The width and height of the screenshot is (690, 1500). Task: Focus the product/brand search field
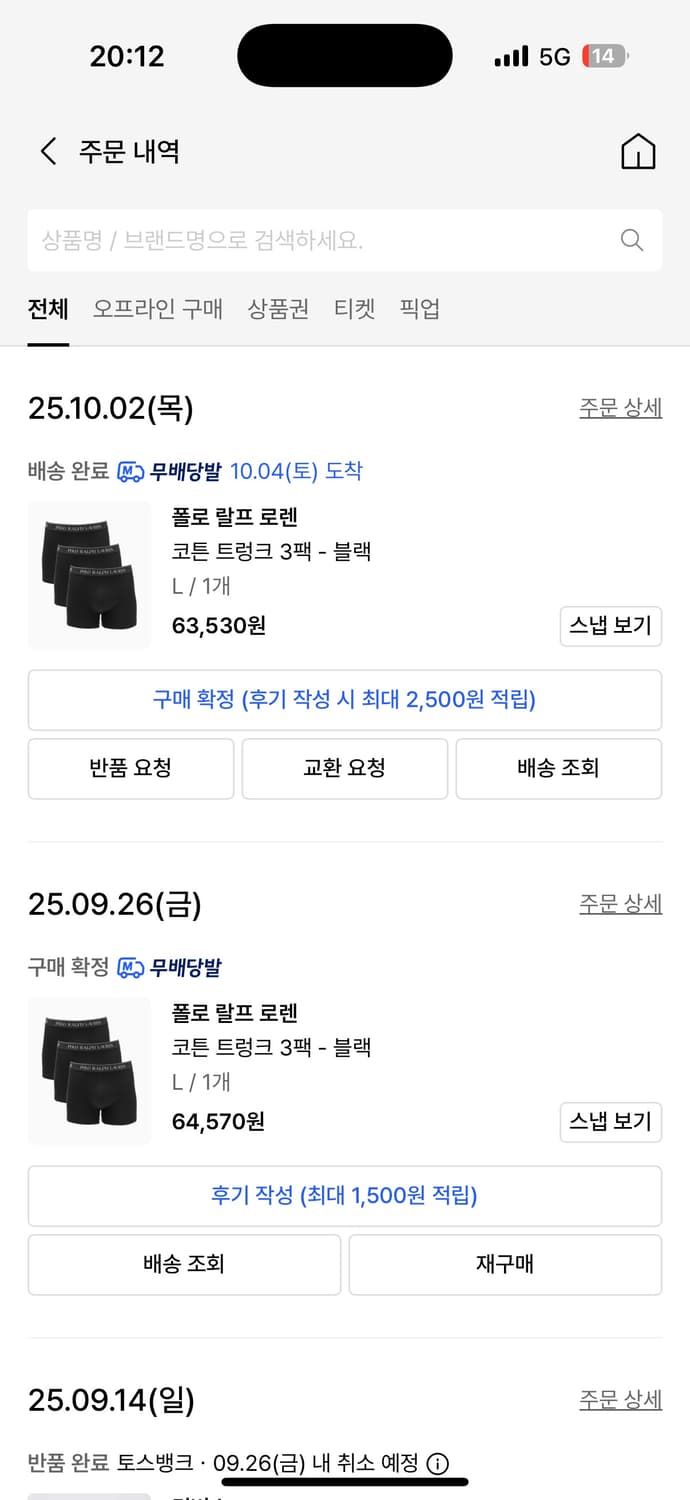click(320, 240)
